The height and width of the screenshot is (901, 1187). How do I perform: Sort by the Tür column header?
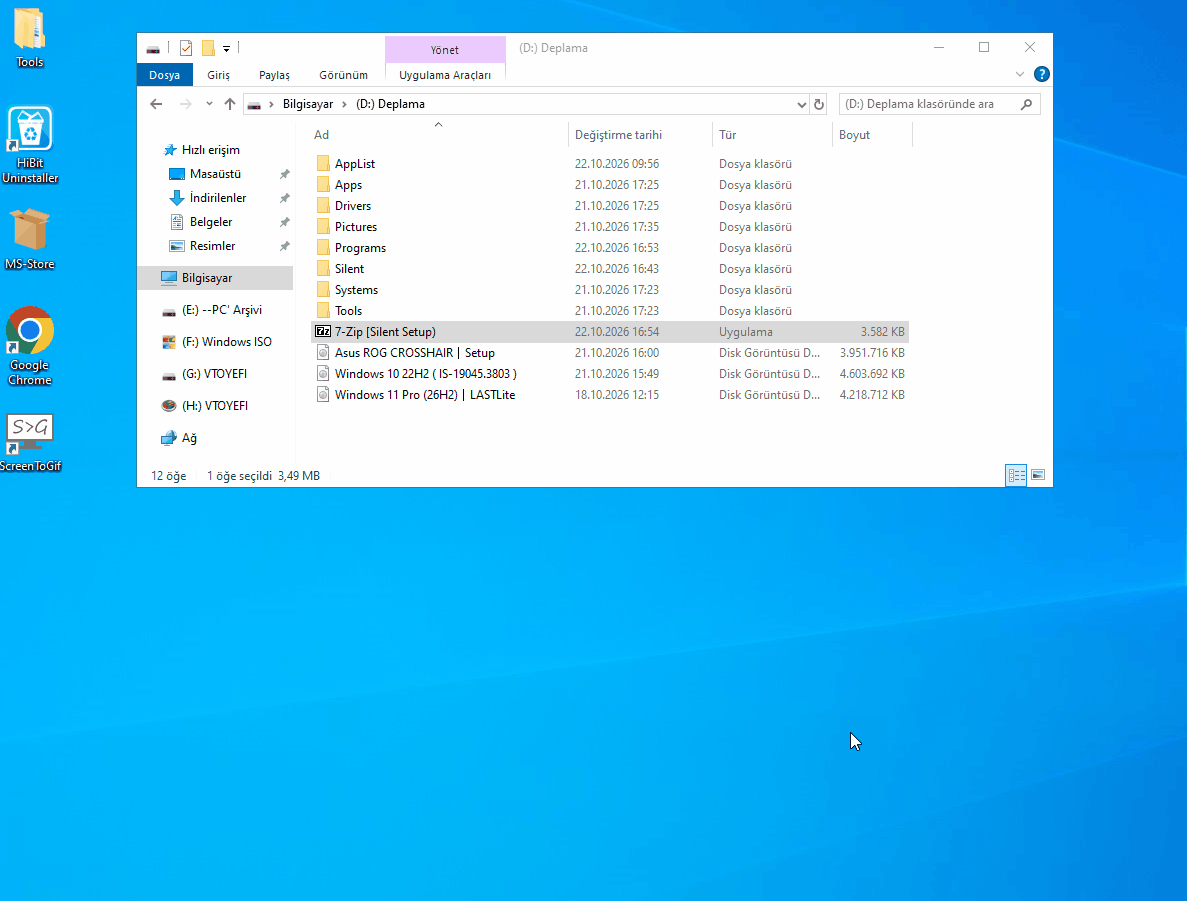point(772,135)
